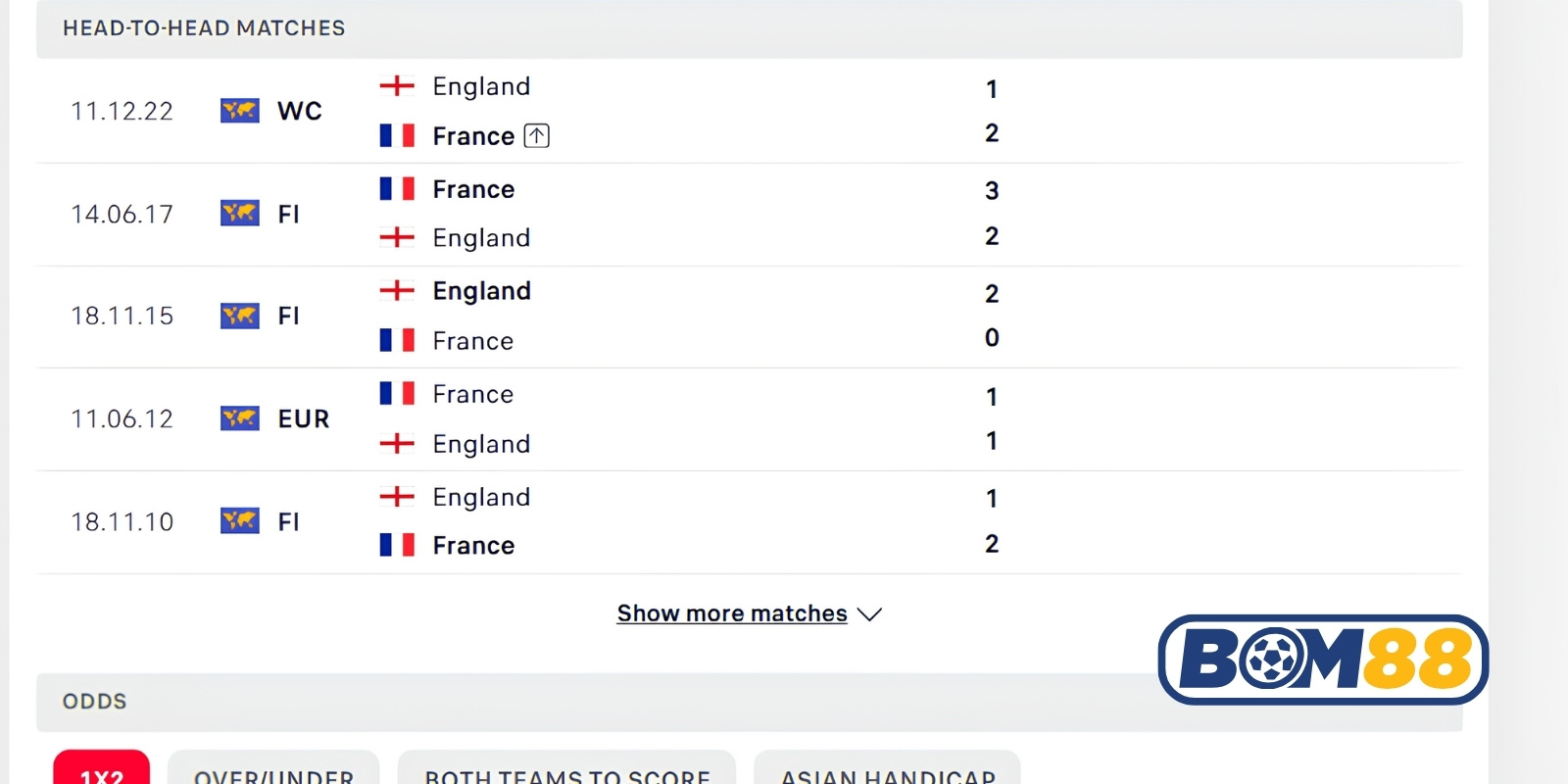Viewport: 1568px width, 784px height.
Task: Open the 11.12.22 World Cup match row
Action: (749, 111)
